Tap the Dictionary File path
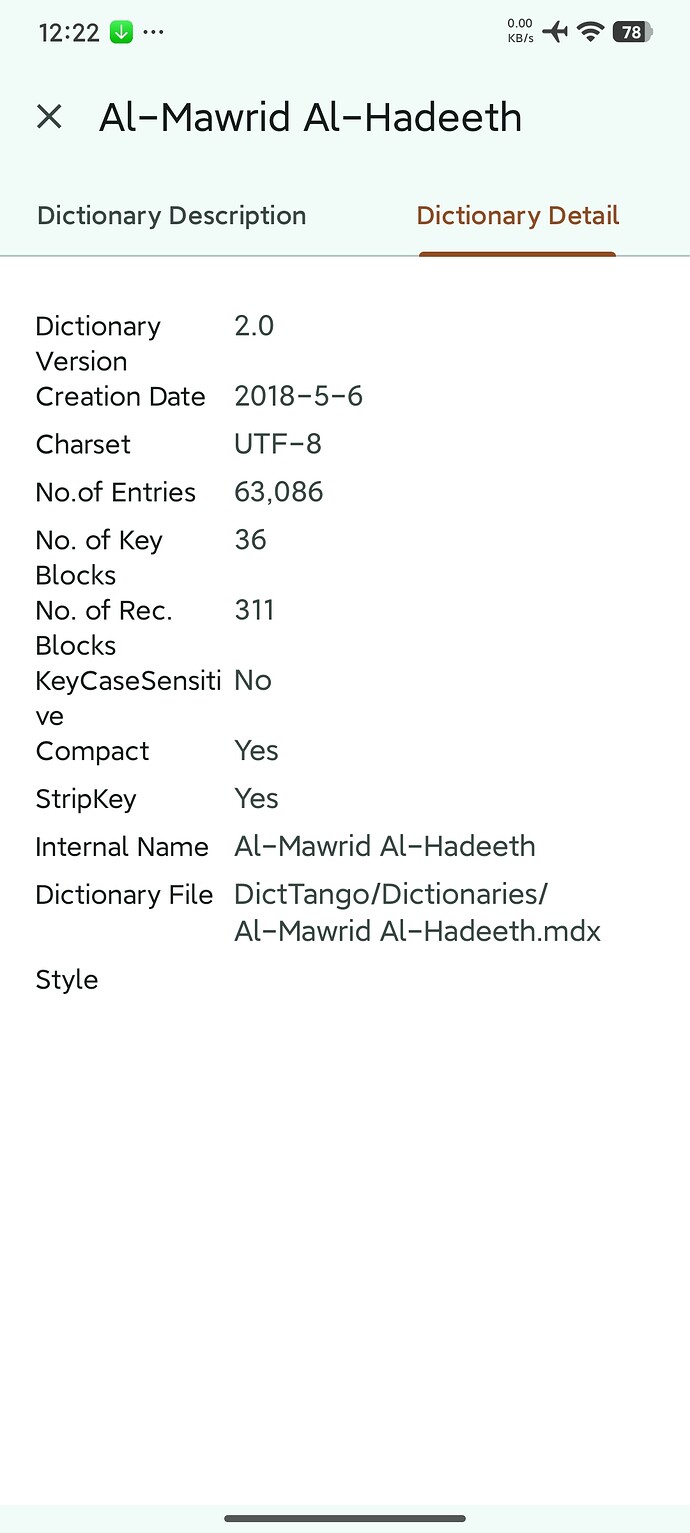The height and width of the screenshot is (1533, 690). tap(417, 912)
